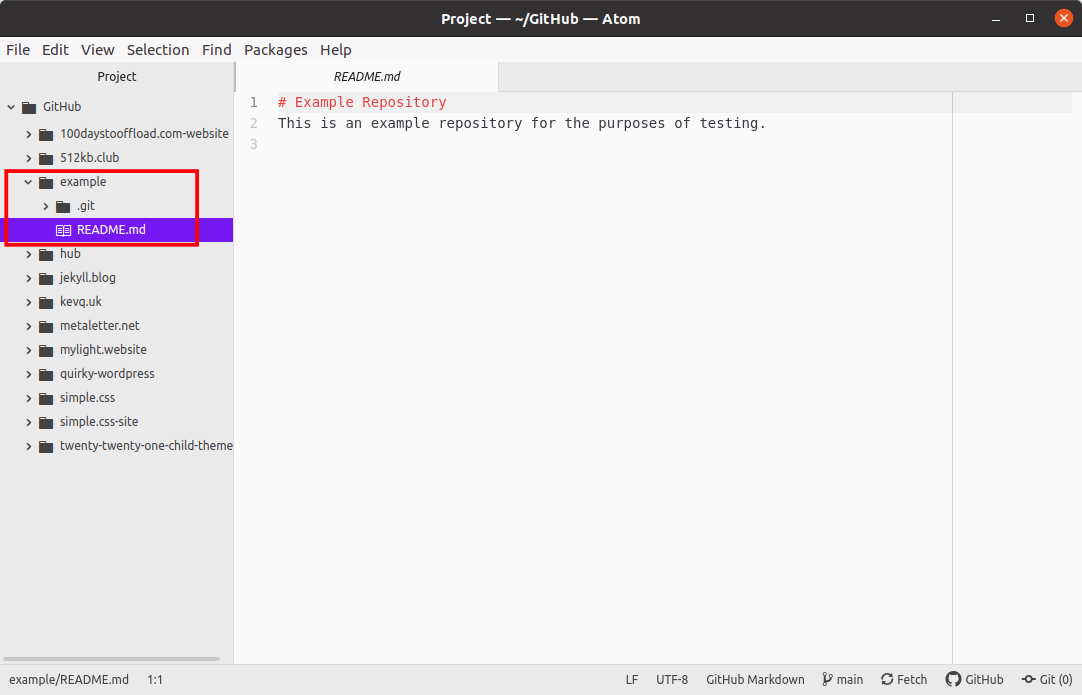Open the Packages menu

point(275,50)
